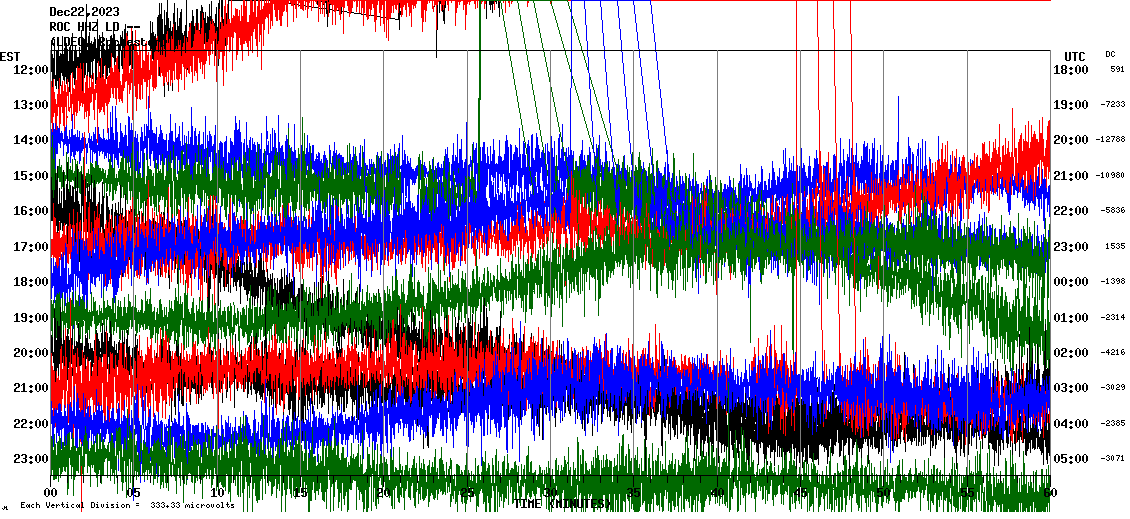
Task: Click the EST axis header
Action: (x=10, y=56)
